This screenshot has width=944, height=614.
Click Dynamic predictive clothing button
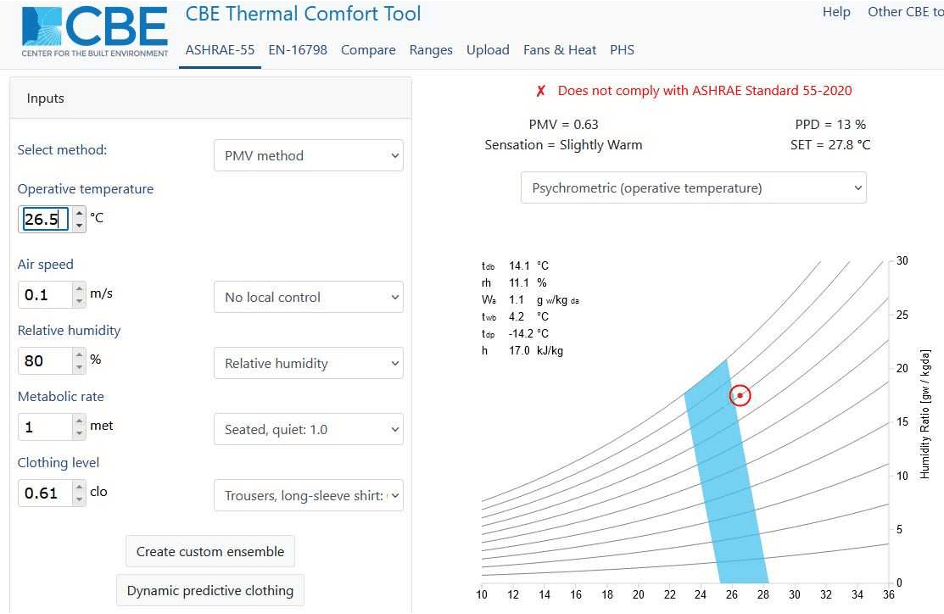(x=210, y=590)
